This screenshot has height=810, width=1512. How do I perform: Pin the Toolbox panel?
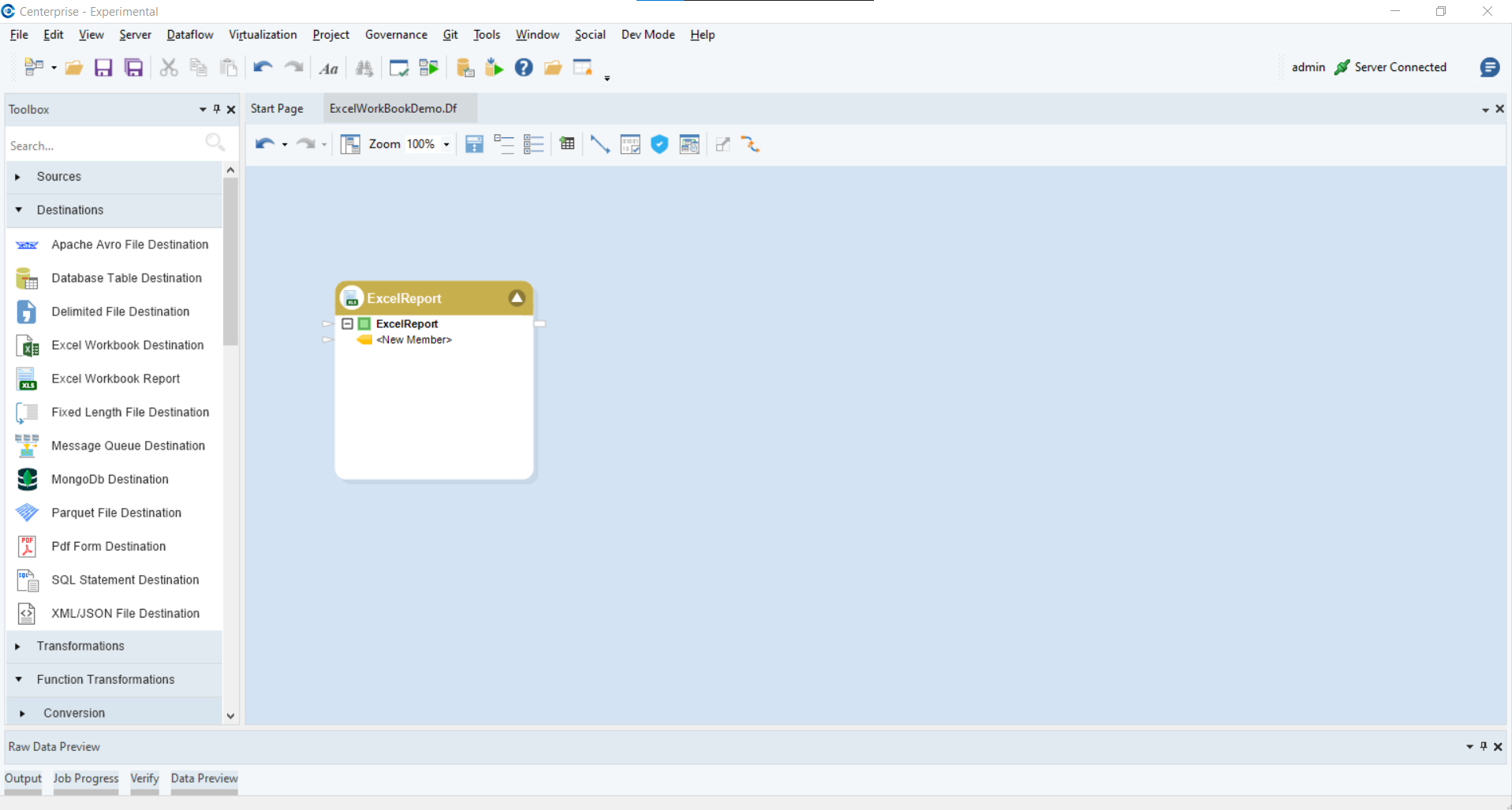[217, 110]
